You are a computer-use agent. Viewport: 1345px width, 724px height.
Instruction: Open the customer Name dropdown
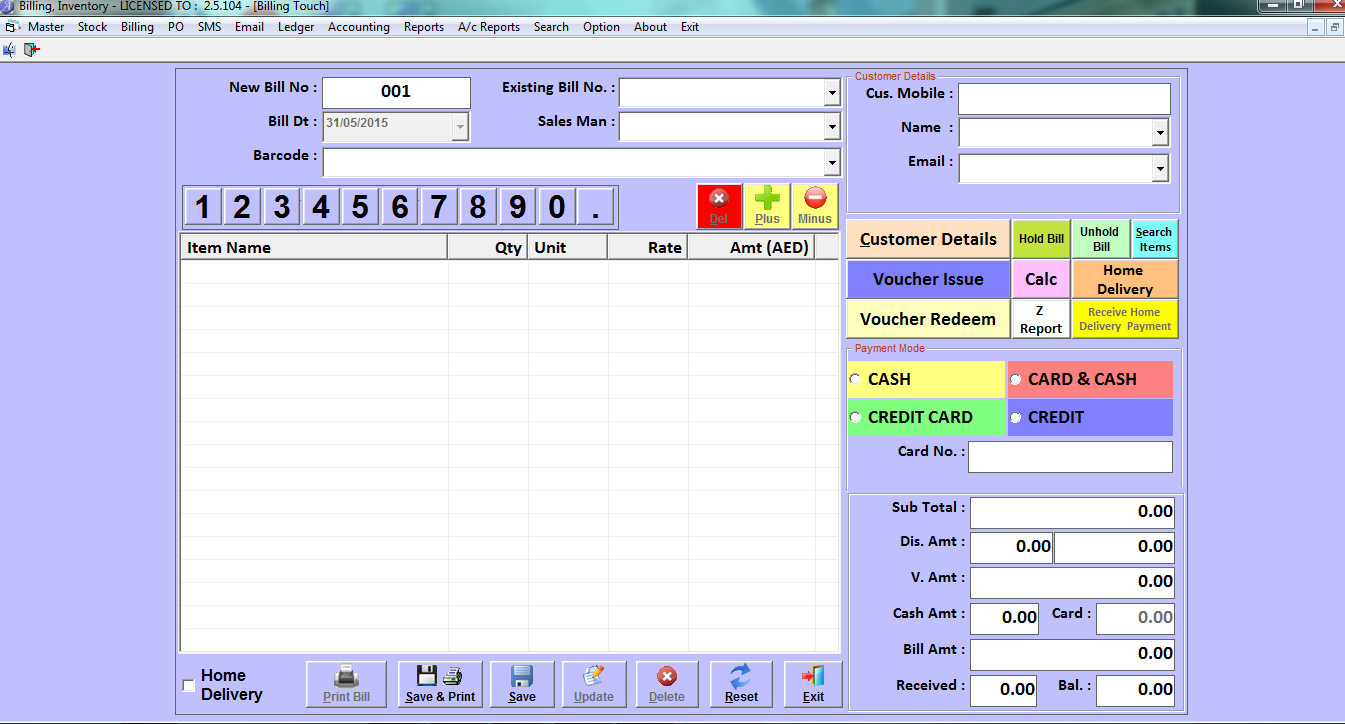coord(1160,132)
